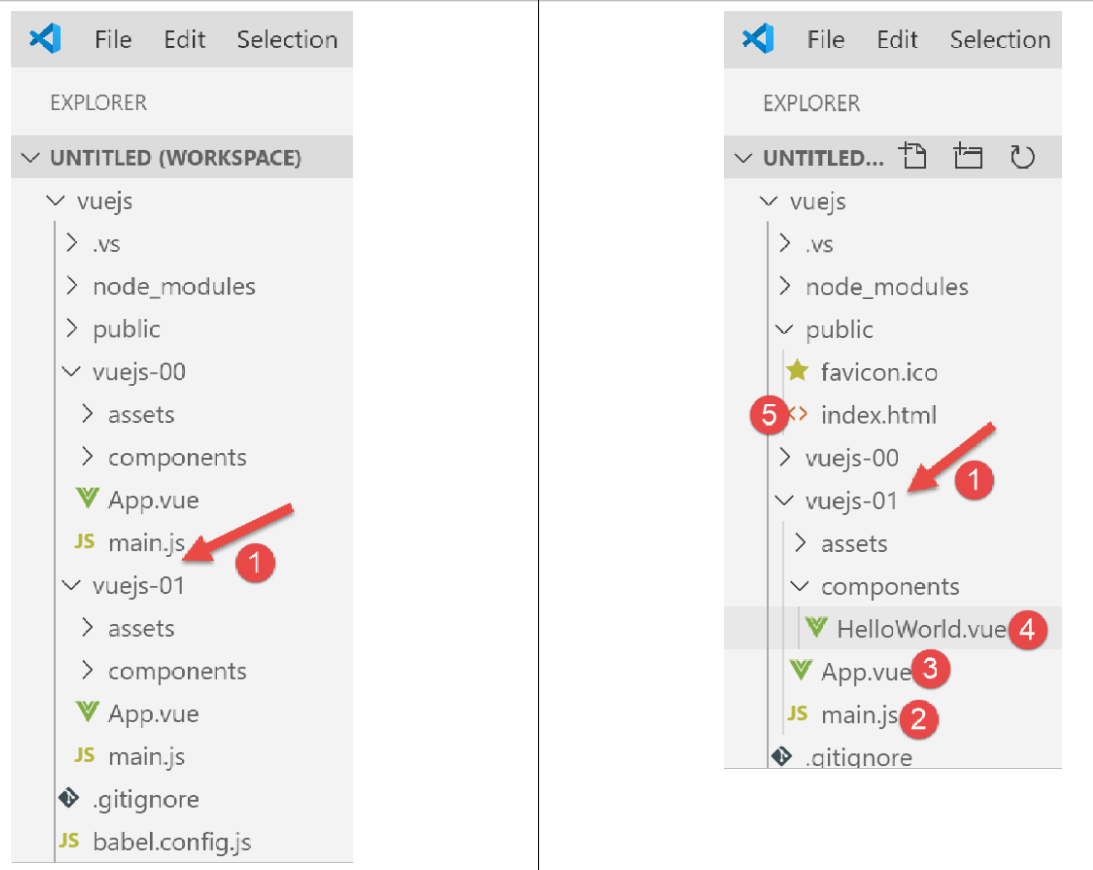
Task: Open index.html in the public folder
Action: pyautogui.click(x=878, y=414)
